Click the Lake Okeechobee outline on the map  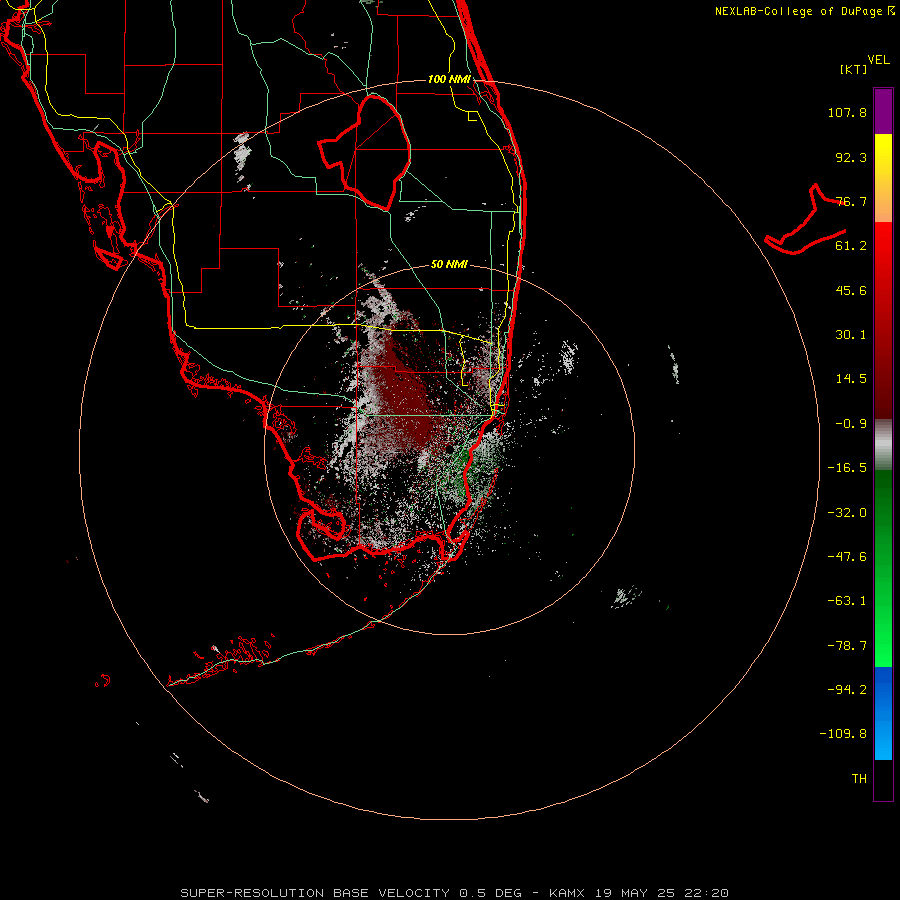(x=364, y=152)
